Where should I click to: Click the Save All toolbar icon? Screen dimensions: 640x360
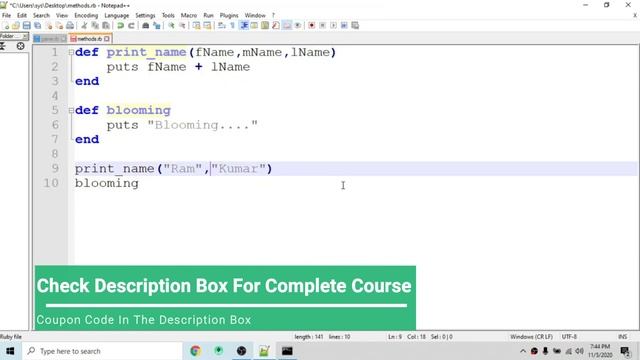tap(38, 25)
